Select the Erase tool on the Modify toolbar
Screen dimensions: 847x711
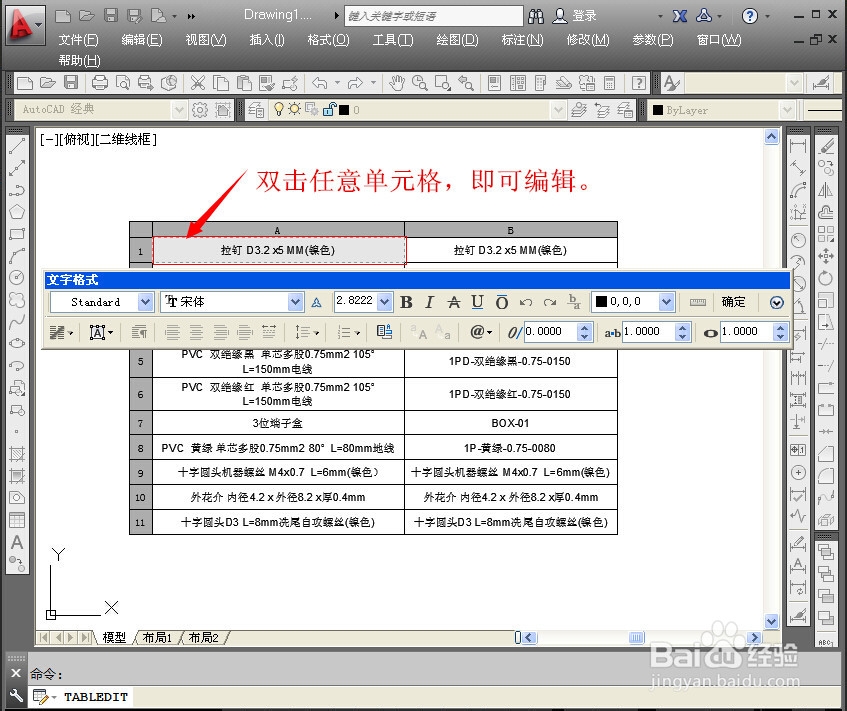click(826, 145)
